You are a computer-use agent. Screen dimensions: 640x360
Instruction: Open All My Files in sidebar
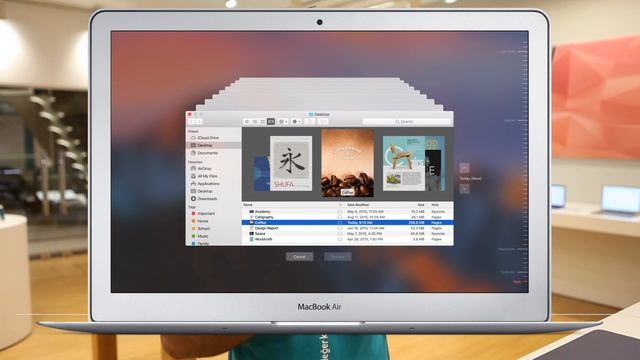coord(213,176)
